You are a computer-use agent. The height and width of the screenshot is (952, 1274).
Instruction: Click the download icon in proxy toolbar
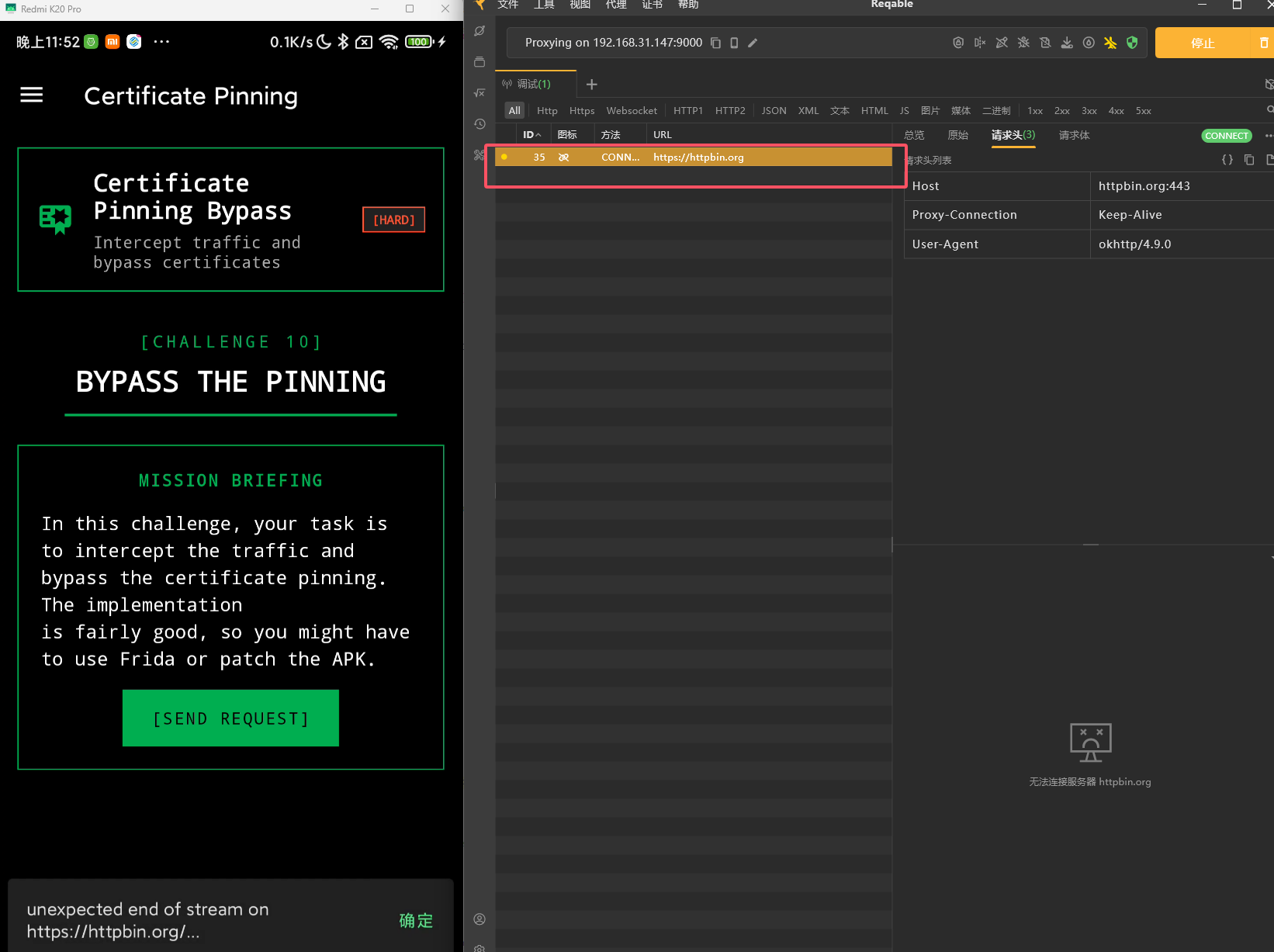coord(1067,43)
